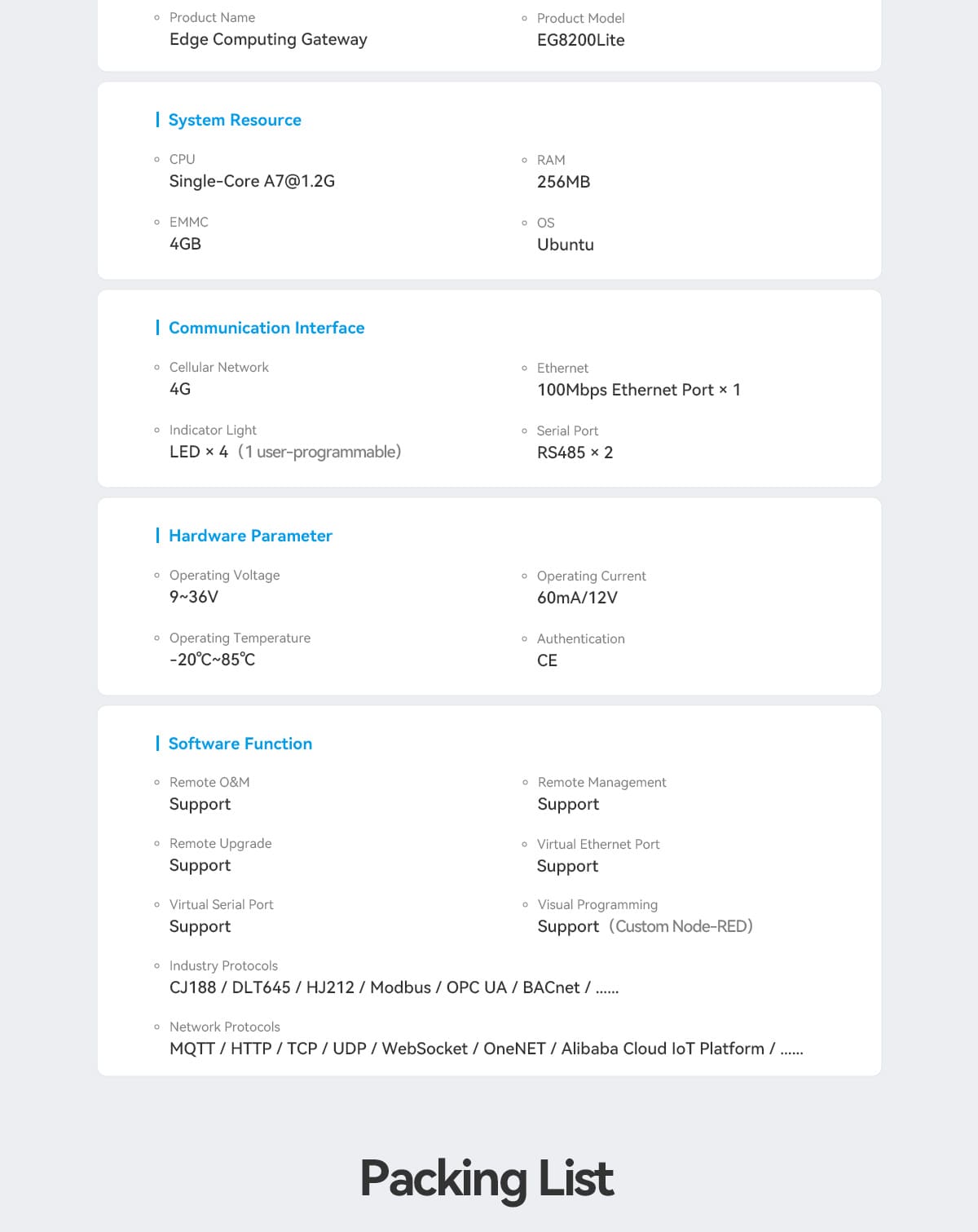Click the Single-Core A7@1.2G CPU value
The width and height of the screenshot is (978, 1232).
252,181
